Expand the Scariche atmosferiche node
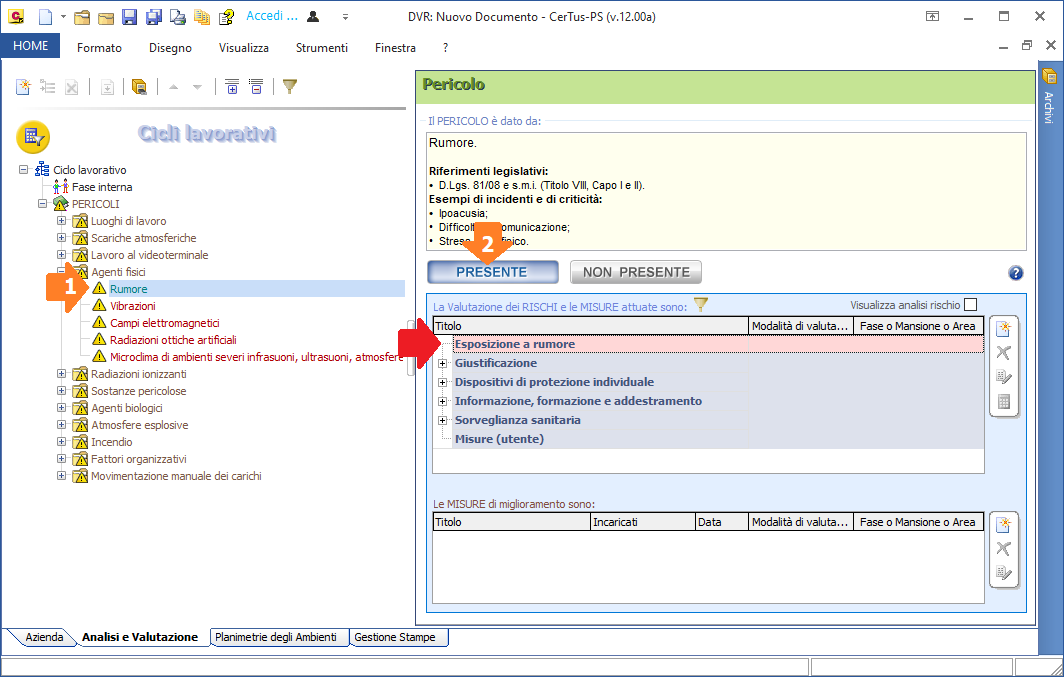1064x677 pixels. (x=62, y=237)
